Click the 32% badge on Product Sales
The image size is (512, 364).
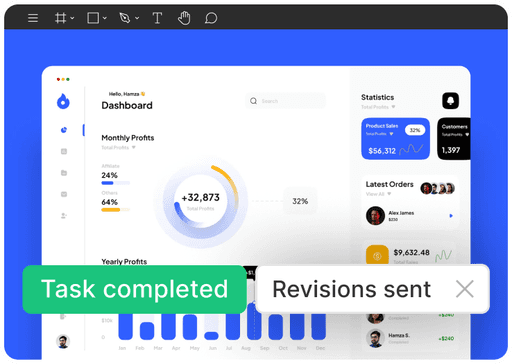point(415,130)
